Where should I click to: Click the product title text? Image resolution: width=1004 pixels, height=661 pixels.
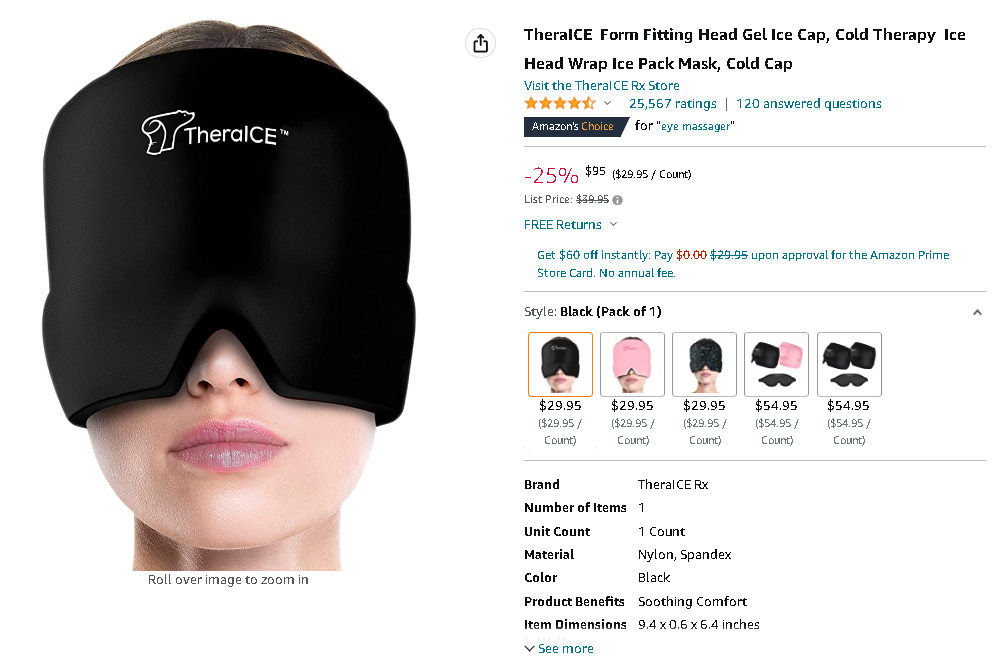point(745,49)
